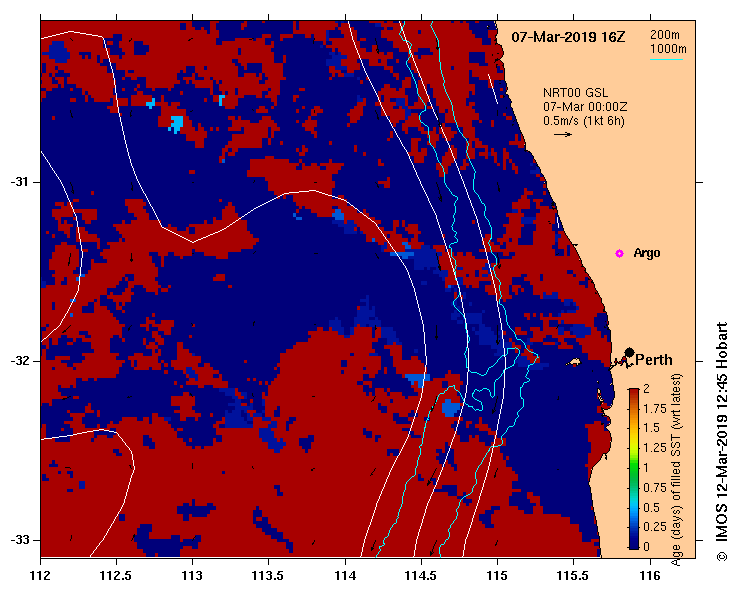Click the '0.5' color bar tick label

(x=652, y=507)
